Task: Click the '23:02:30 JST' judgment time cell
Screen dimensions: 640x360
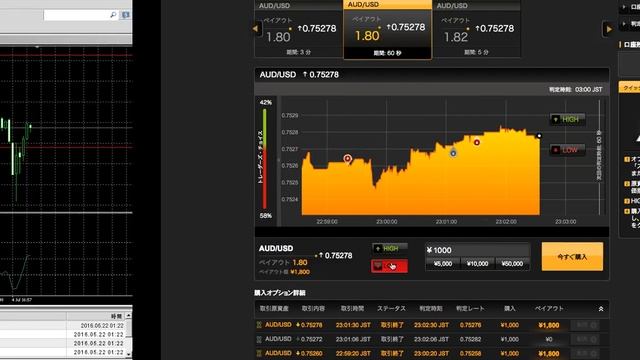Action: point(431,325)
